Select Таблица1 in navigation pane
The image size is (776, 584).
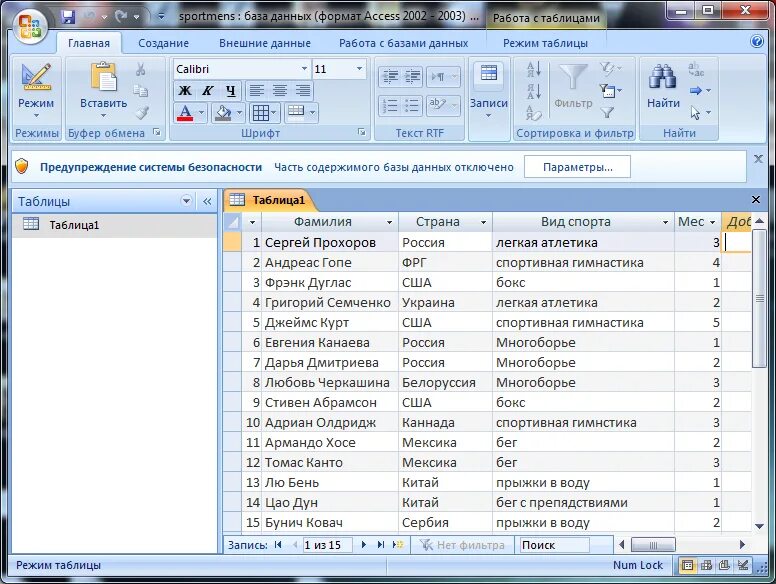tap(115, 225)
